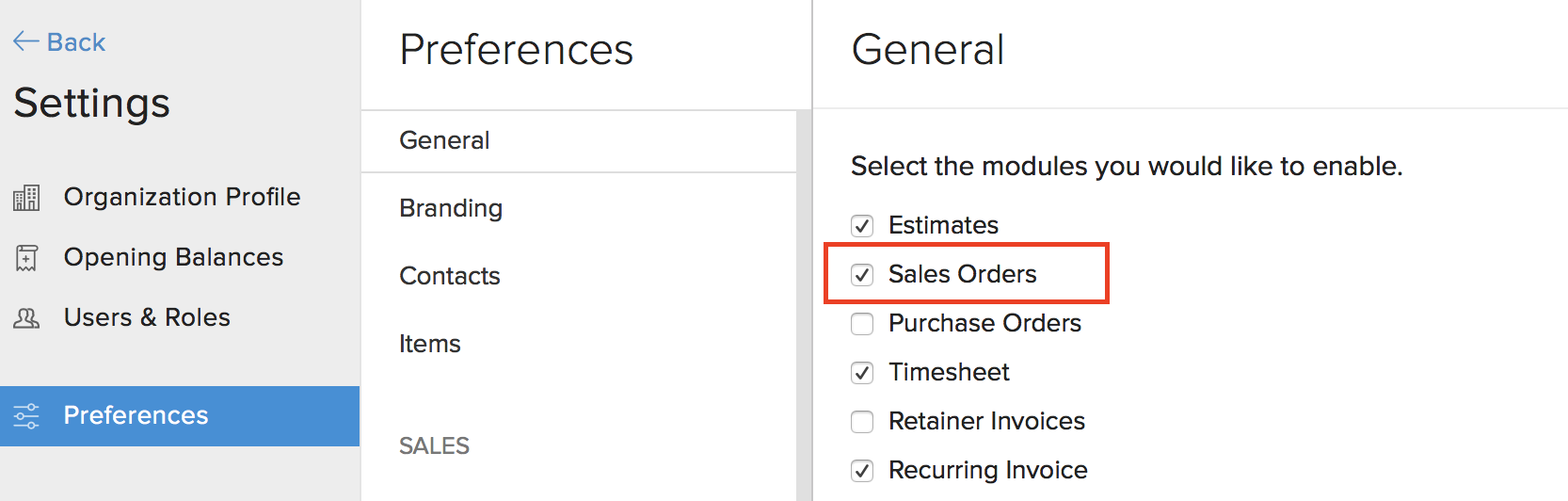Select Branding in the Preferences list
The image size is (1568, 501).
coord(451,208)
